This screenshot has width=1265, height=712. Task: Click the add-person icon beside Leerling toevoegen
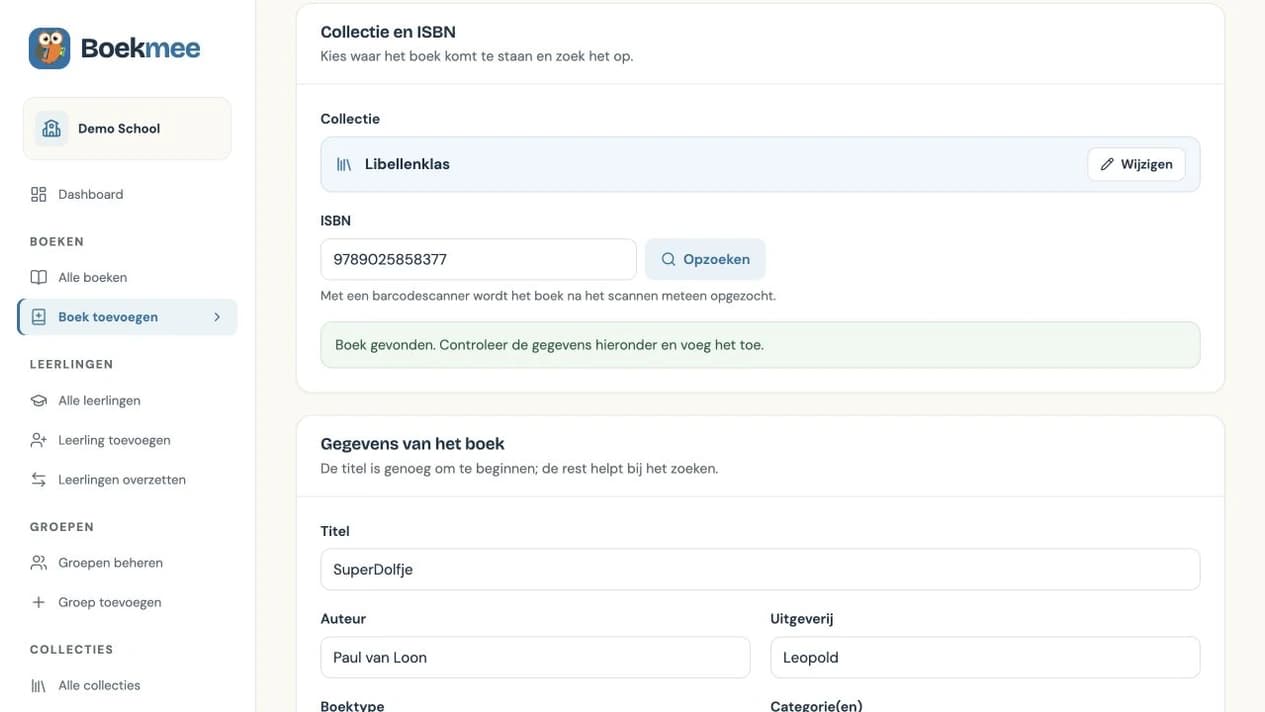[x=39, y=440]
